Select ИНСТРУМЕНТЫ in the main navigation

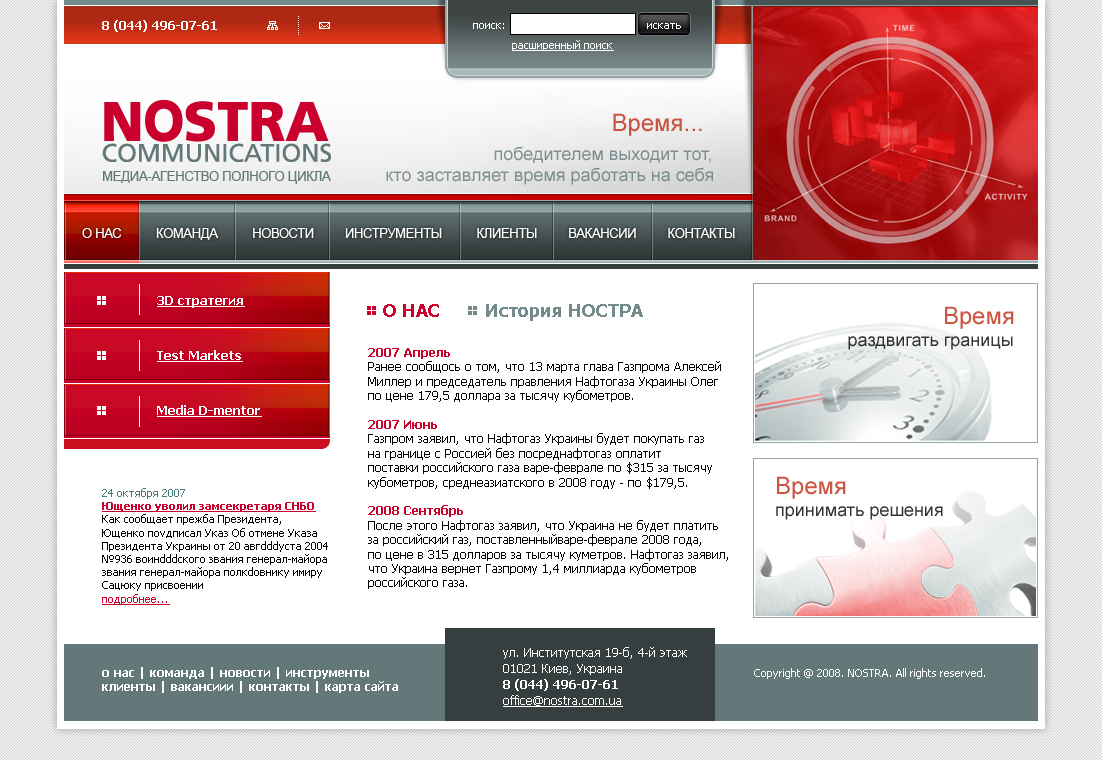[393, 233]
